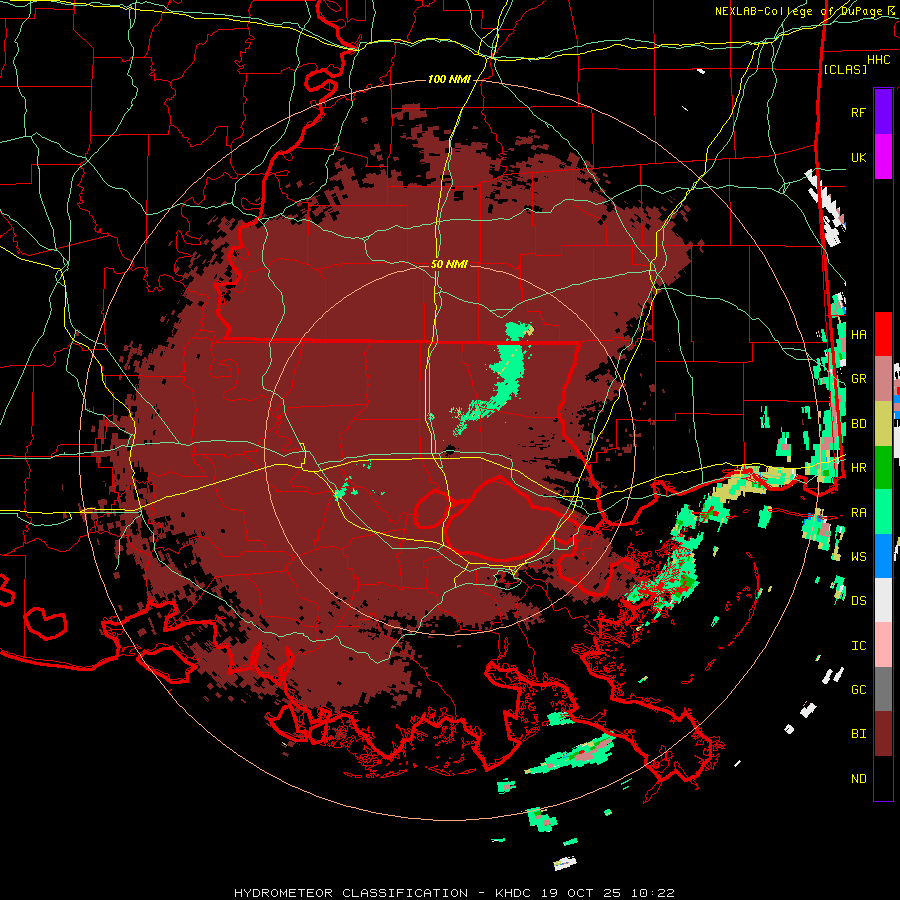
Task: Click the 50 NMI range ring label
Action: tap(449, 264)
